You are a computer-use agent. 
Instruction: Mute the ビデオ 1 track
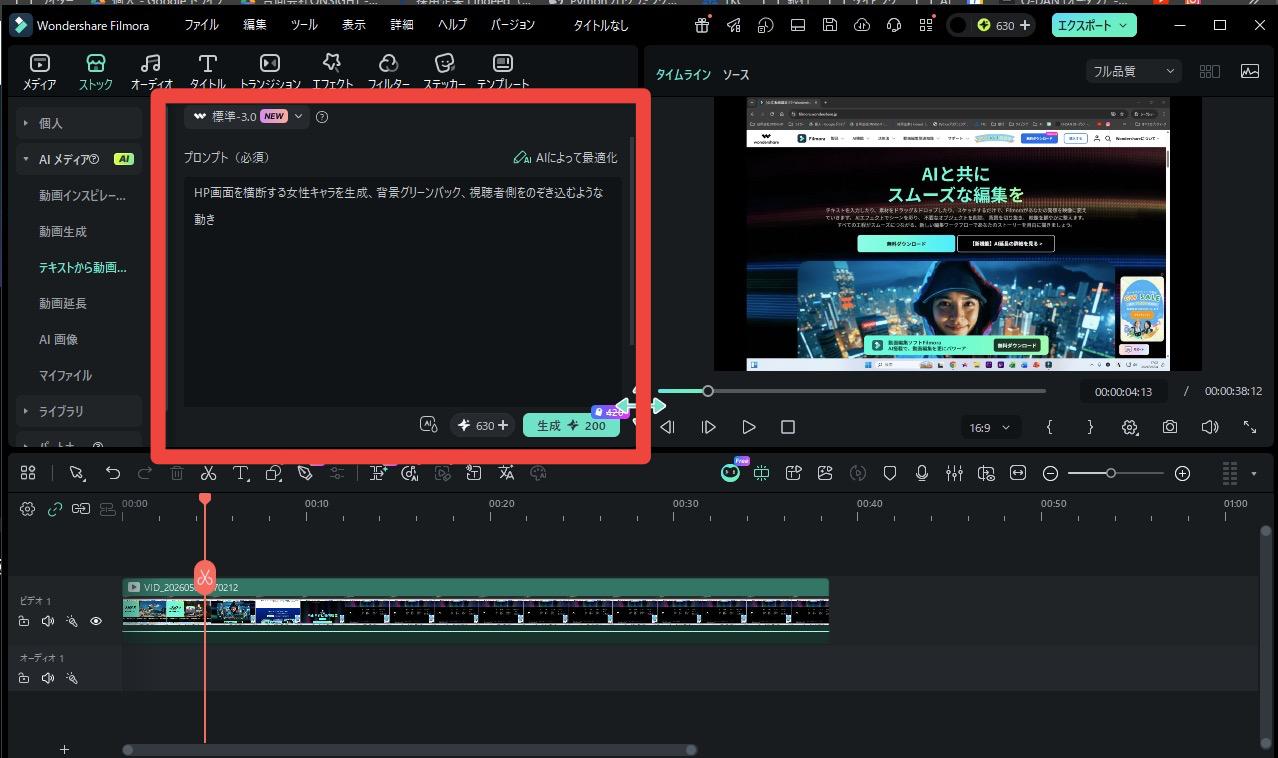point(47,621)
